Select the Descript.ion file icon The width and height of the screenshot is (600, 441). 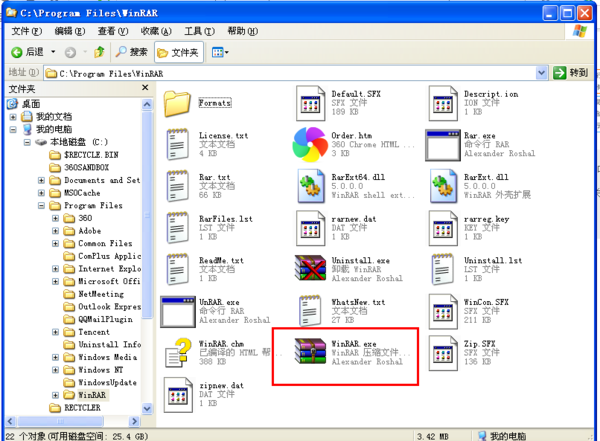point(443,103)
